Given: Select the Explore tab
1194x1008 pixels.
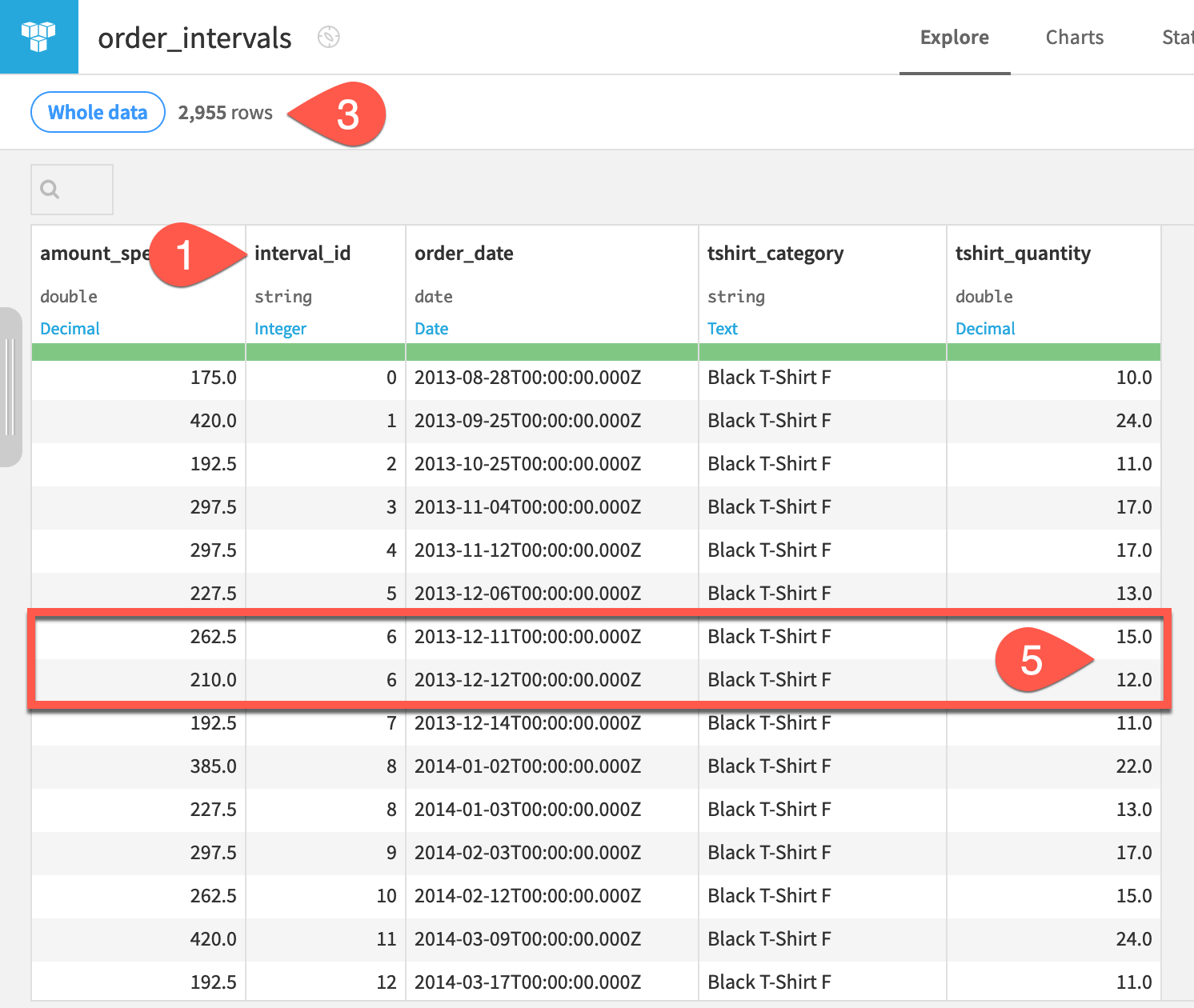Looking at the screenshot, I should (954, 37).
